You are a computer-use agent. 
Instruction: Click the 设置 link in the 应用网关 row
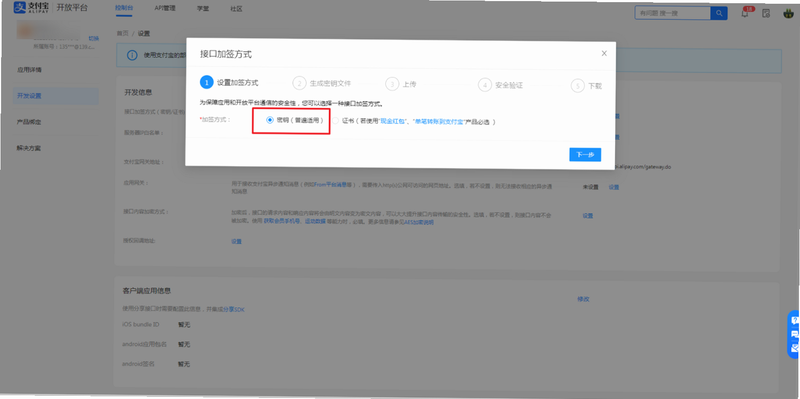pos(614,187)
